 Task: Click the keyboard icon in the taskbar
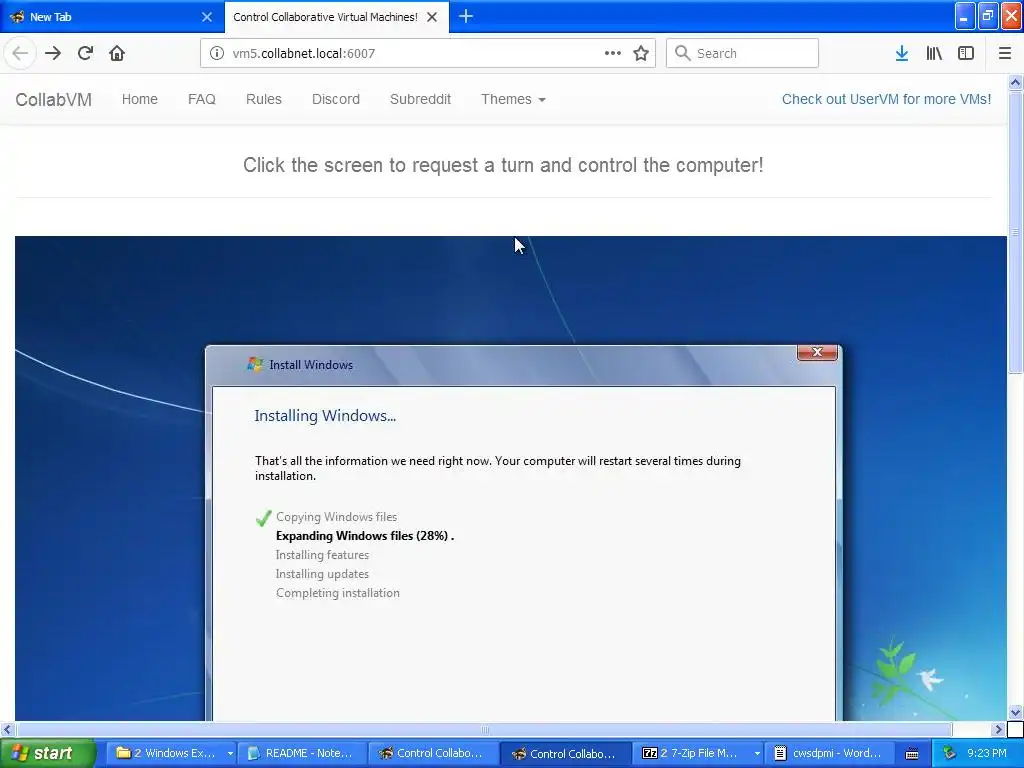pyautogui.click(x=912, y=754)
